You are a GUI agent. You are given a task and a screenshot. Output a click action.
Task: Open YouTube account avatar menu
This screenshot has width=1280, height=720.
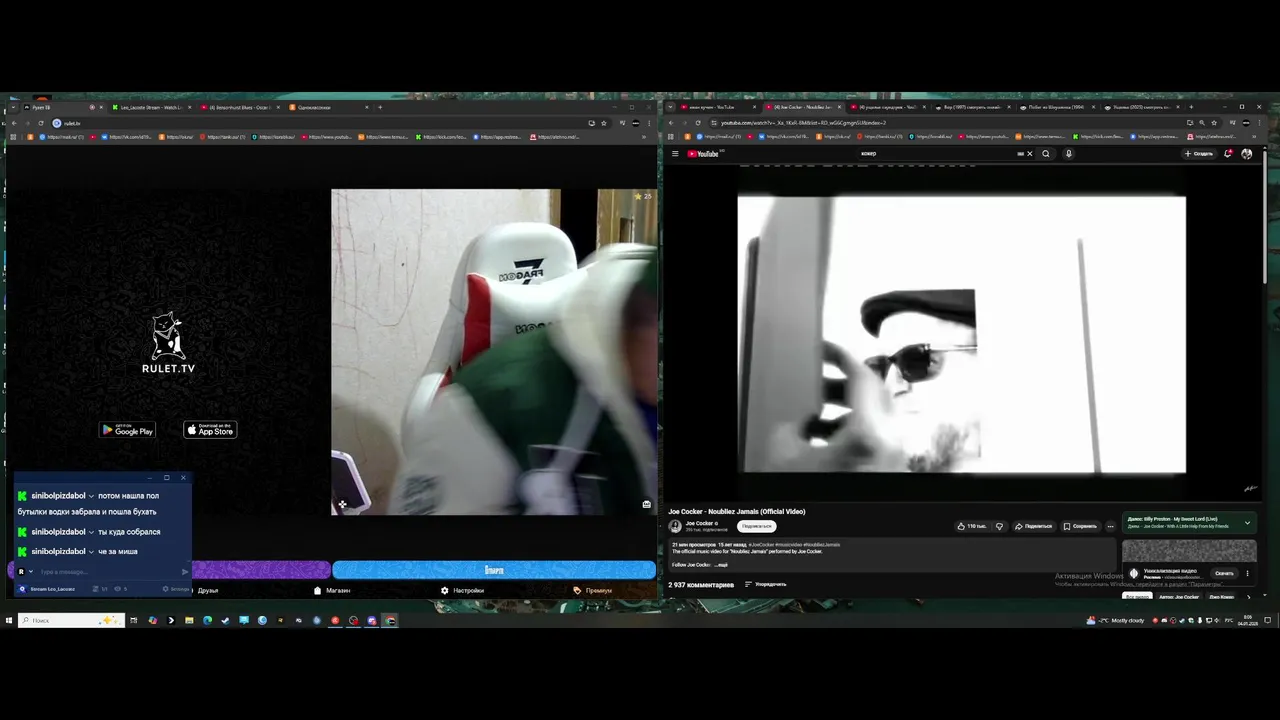tap(1246, 154)
